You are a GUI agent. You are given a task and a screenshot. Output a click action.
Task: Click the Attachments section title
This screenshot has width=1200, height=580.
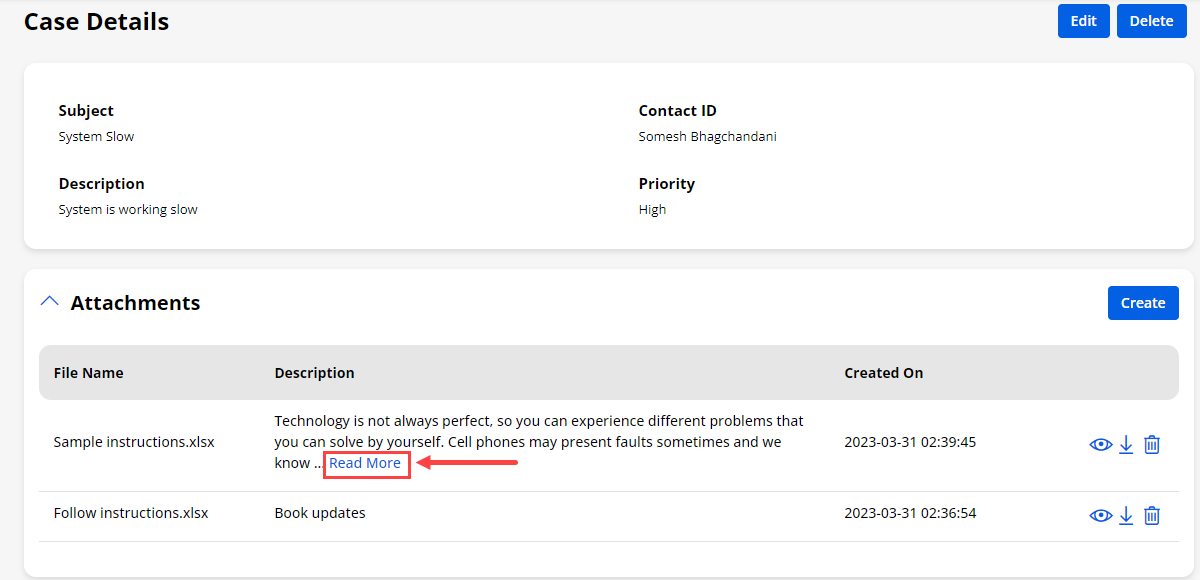135,303
